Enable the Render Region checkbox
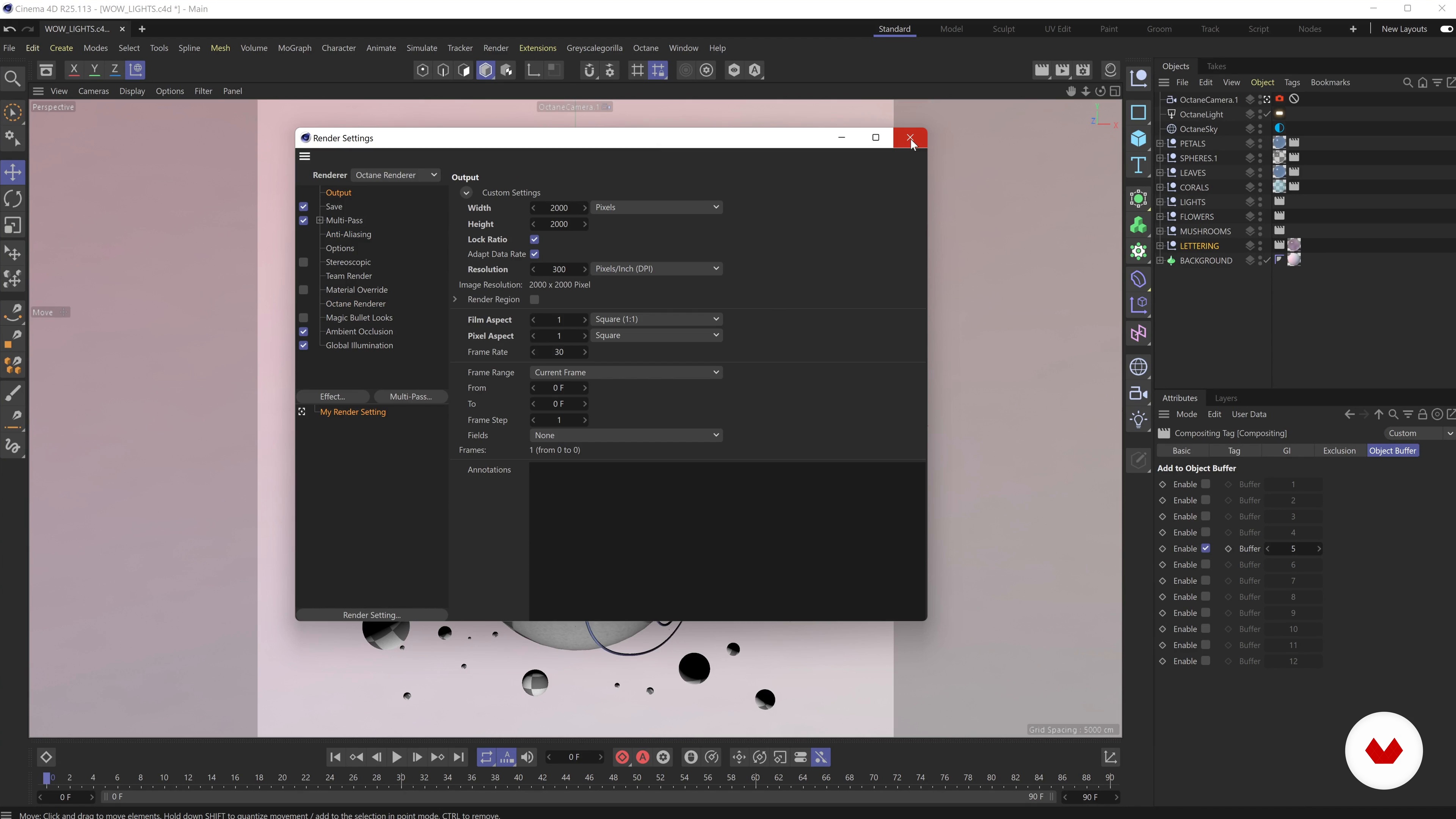 coord(534,300)
